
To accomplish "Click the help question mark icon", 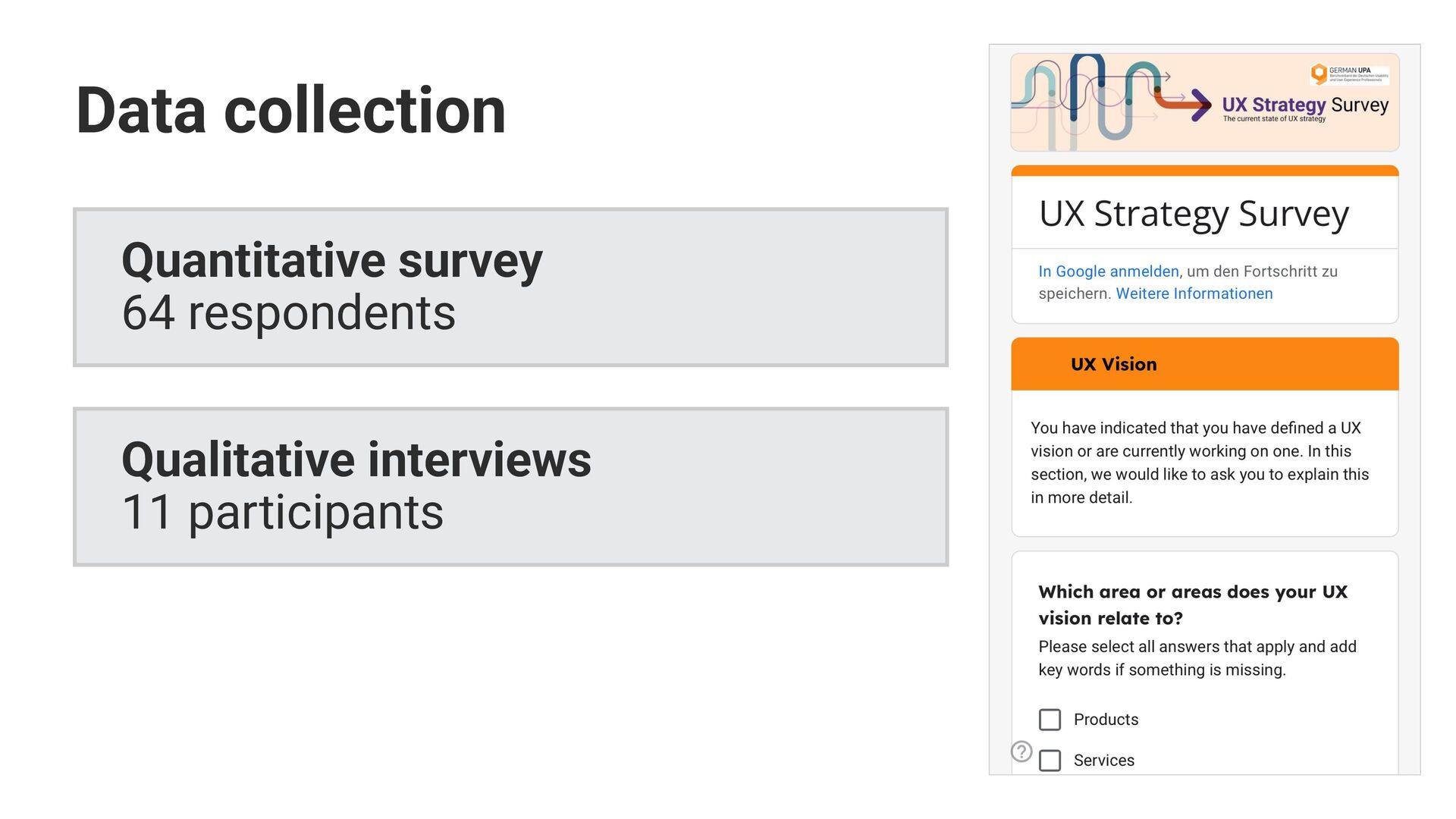I will tap(1021, 752).
